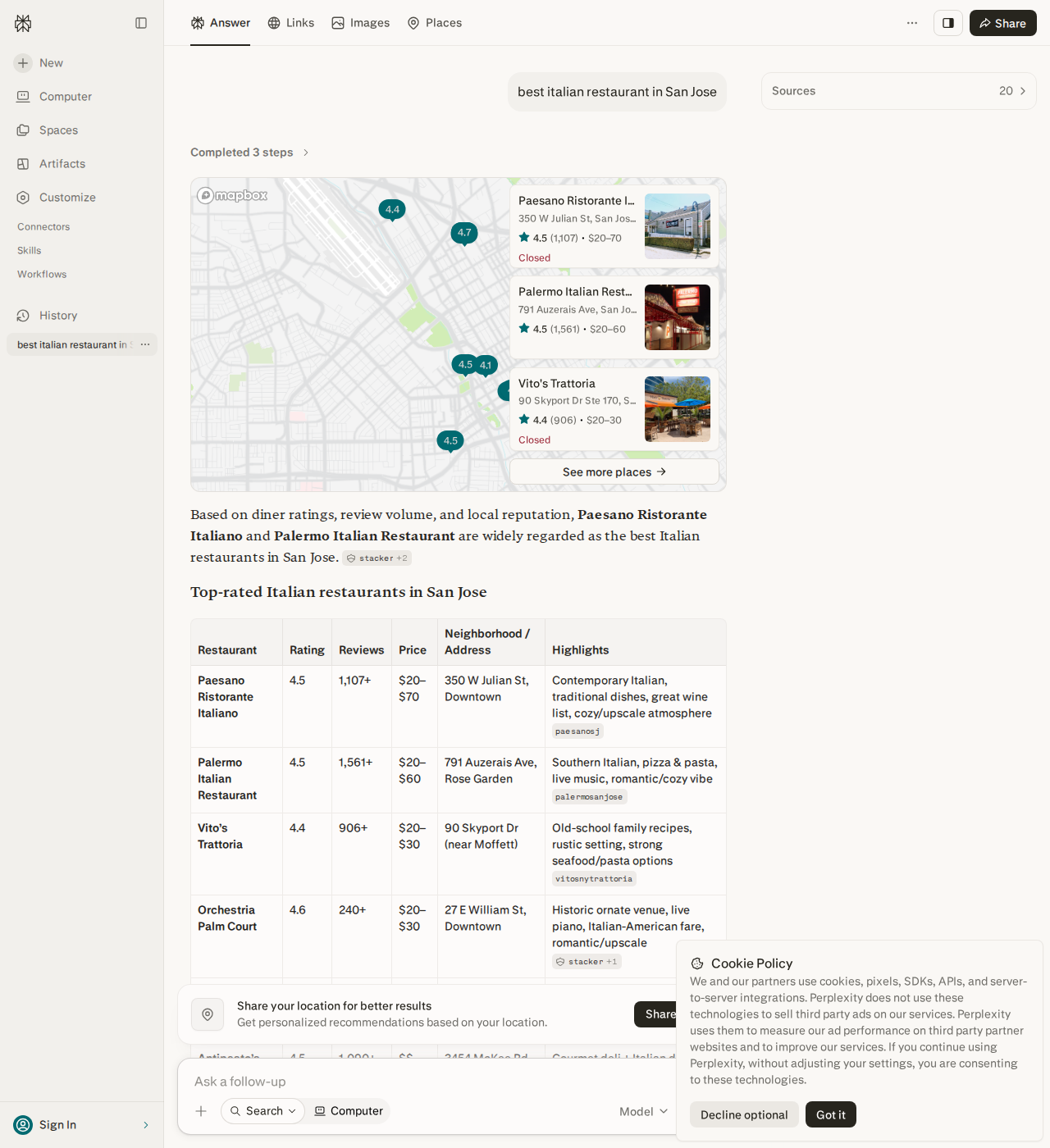
Task: Switch to the Links tab
Action: 291,23
